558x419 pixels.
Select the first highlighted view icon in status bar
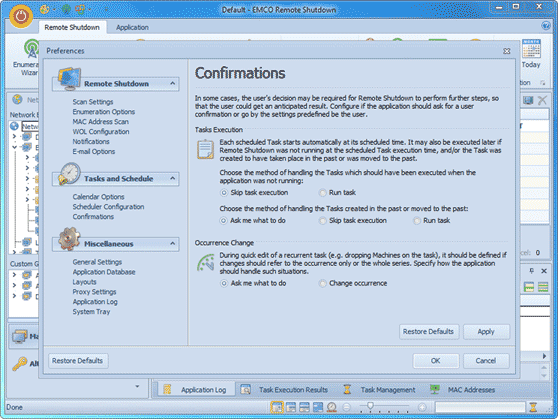(x=277, y=407)
